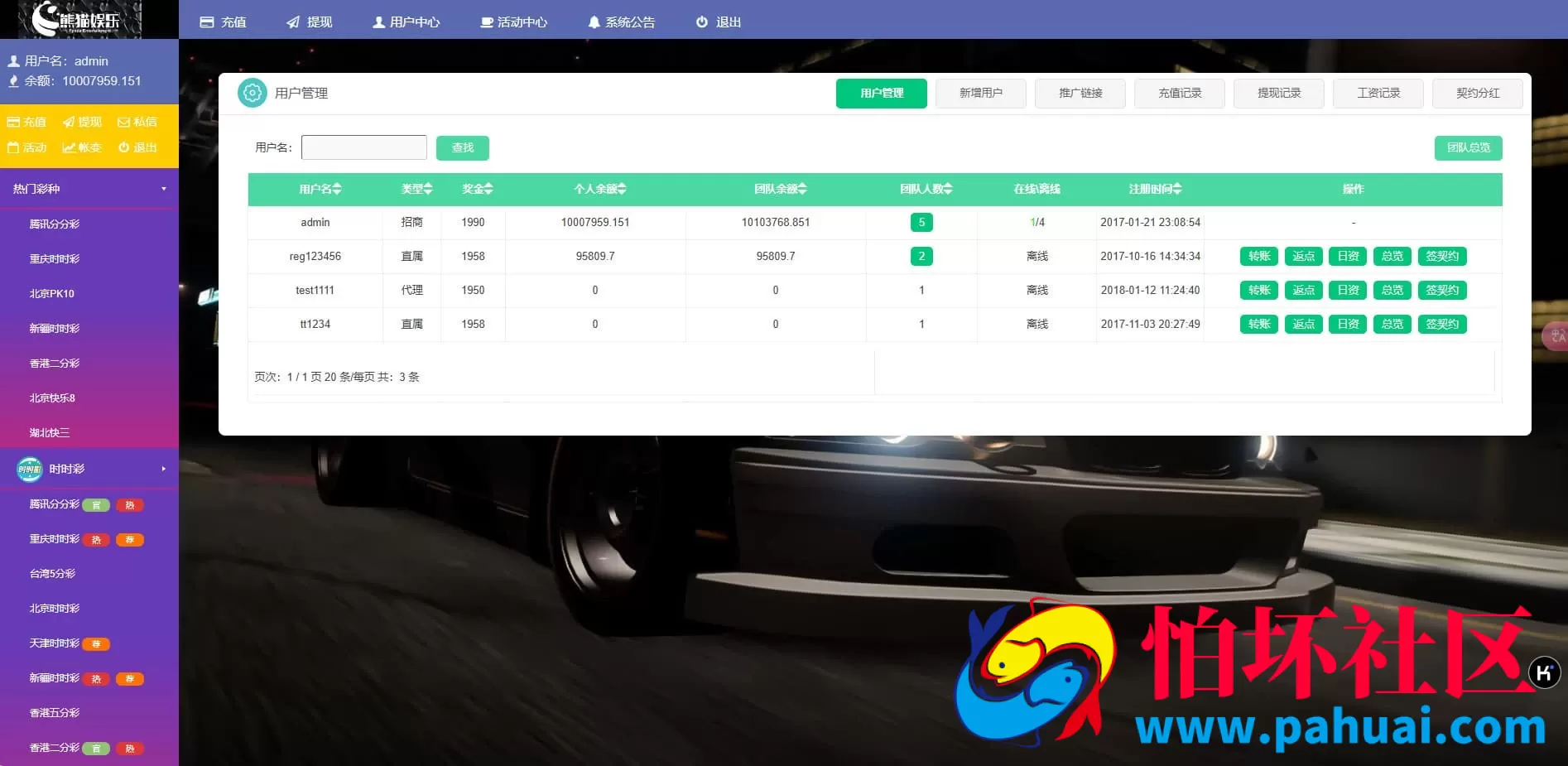Screen dimensions: 1568x766
Task: Collapse the 热门彩种 sidebar section
Action: click(x=163, y=189)
